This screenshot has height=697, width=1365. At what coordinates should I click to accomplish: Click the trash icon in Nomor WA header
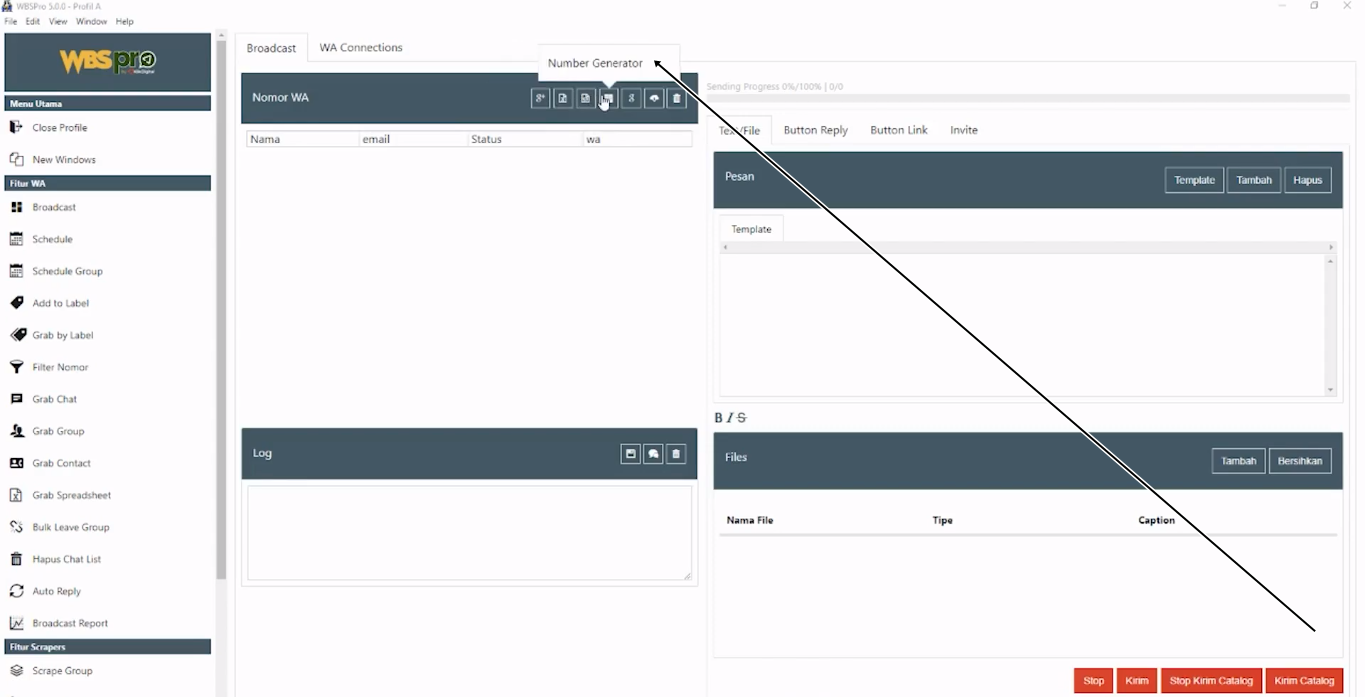pos(677,99)
